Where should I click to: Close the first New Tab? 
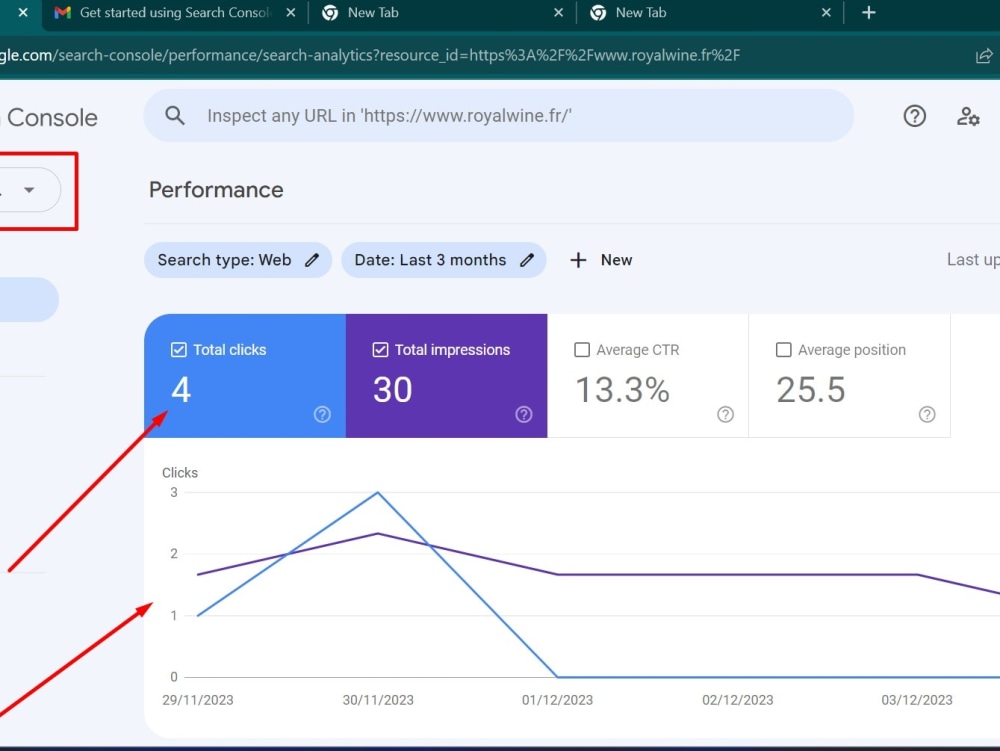(x=559, y=13)
